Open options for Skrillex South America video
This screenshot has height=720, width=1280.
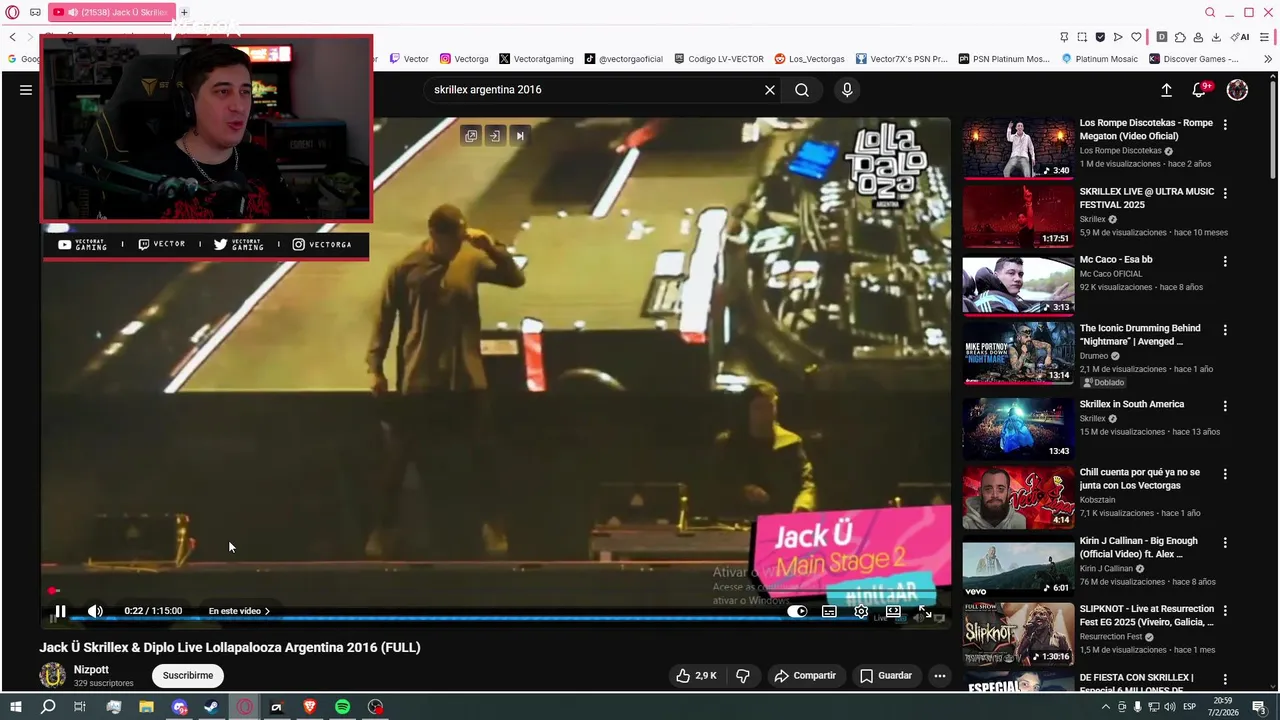point(1225,406)
